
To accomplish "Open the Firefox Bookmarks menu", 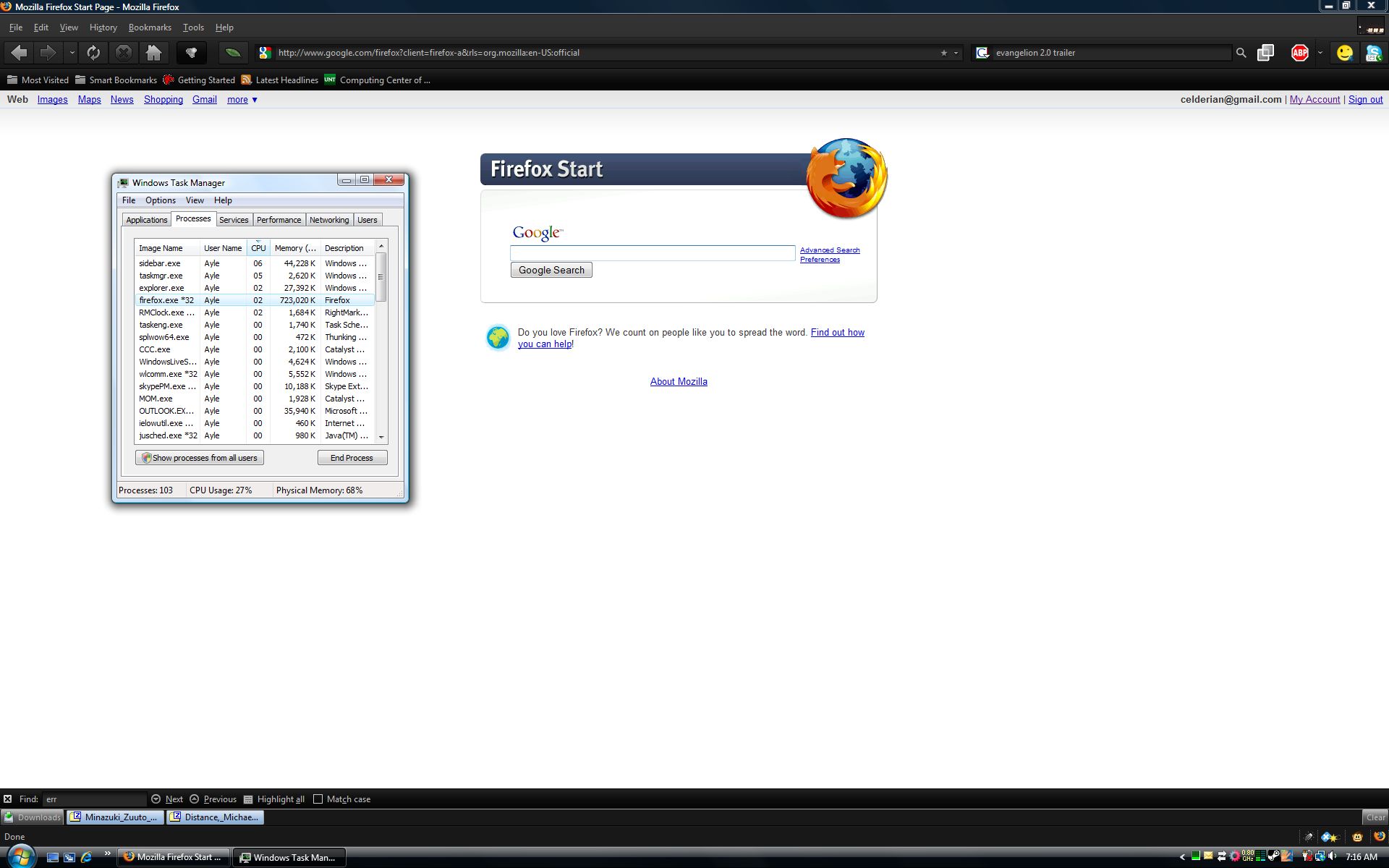I will click(150, 27).
